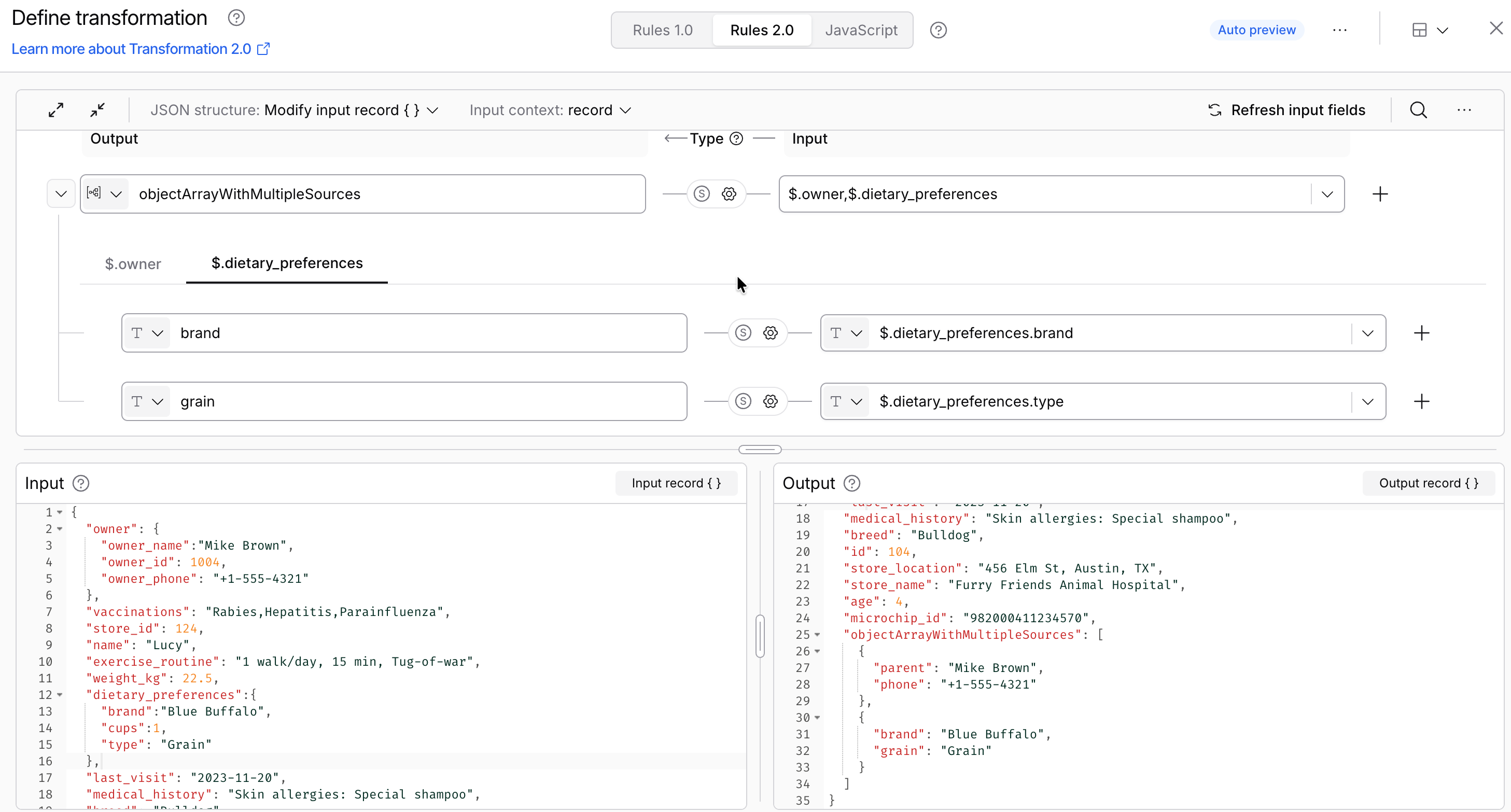1511x812 pixels.
Task: Expand $.dietary_preferences.type input path dropdown
Action: tap(1368, 401)
